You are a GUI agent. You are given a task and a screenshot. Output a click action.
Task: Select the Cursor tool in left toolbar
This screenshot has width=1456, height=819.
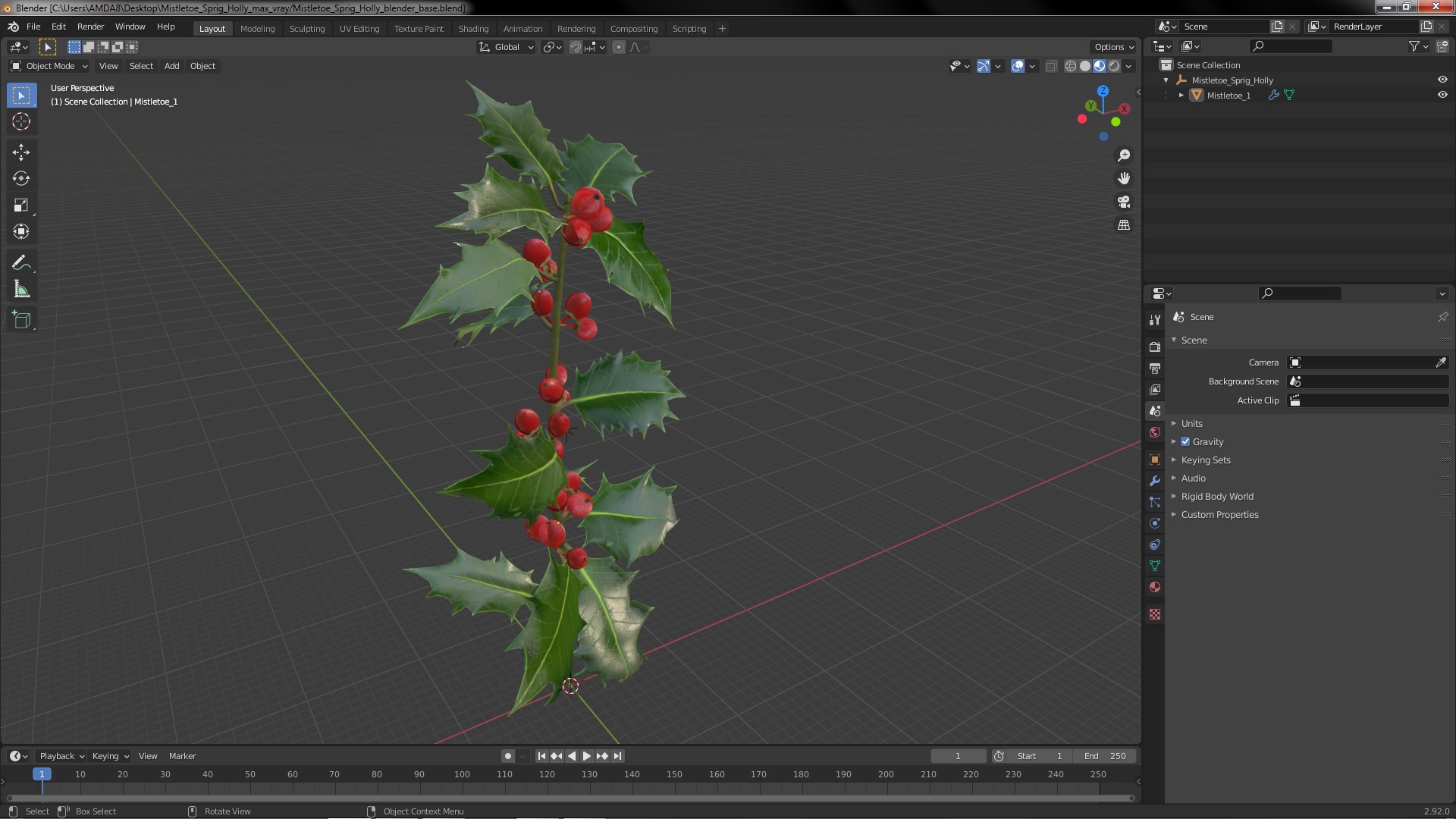tap(21, 121)
